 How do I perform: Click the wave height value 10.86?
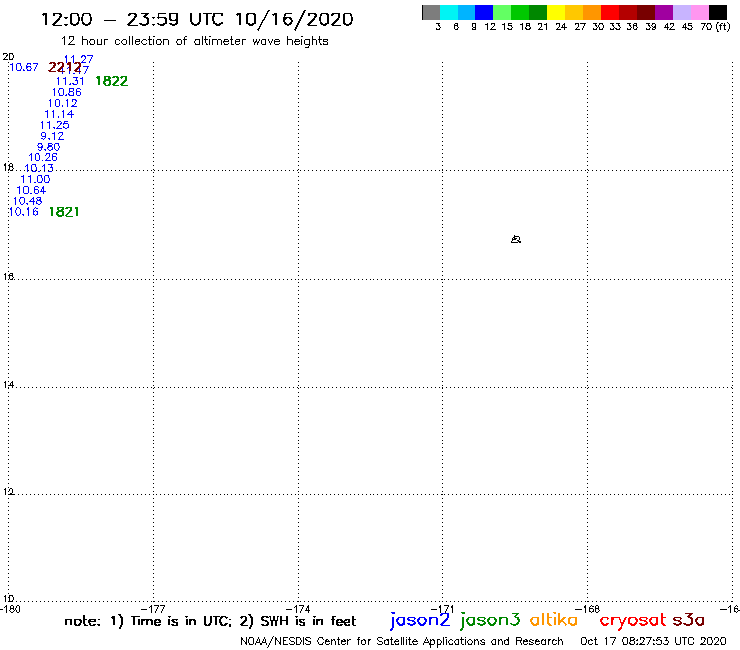pos(67,92)
